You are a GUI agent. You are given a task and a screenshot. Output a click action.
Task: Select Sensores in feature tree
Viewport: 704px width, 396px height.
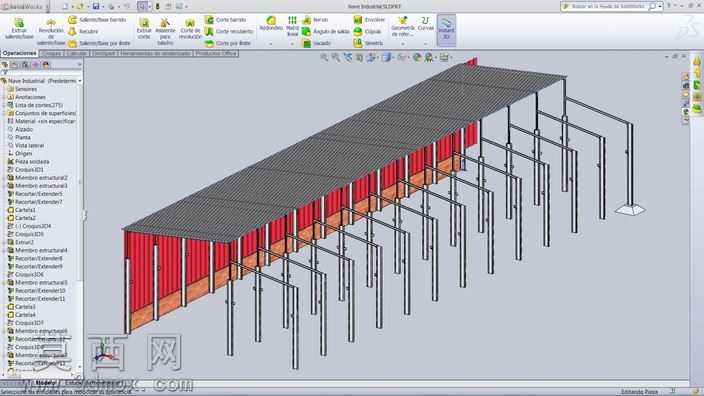(x=22, y=89)
